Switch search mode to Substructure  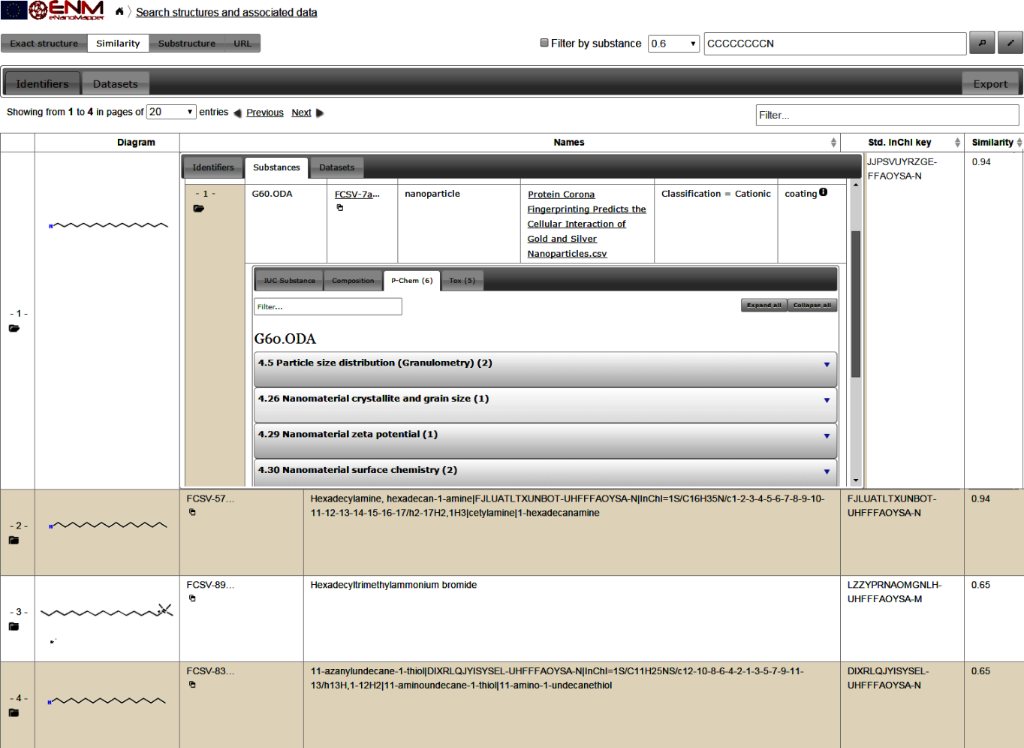point(187,43)
